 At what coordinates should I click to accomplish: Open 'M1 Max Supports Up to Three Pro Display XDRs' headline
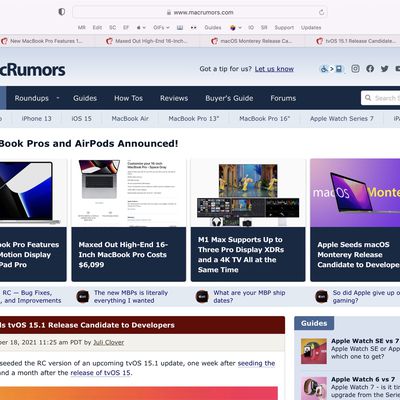241,255
